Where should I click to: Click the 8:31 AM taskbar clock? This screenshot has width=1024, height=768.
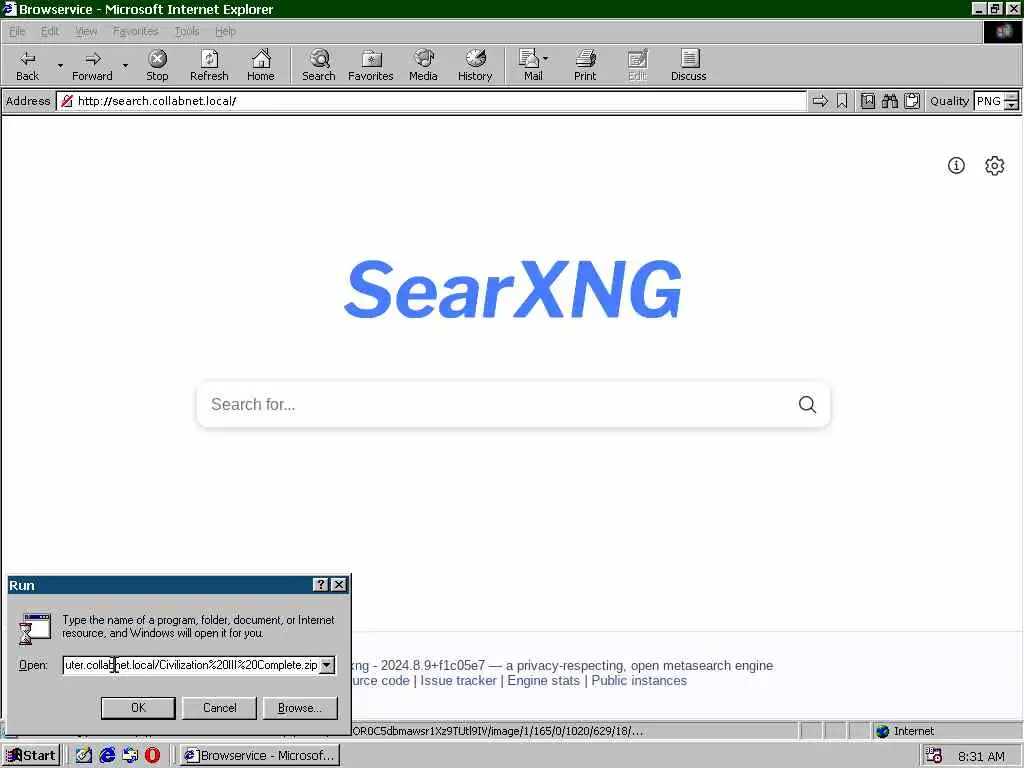pos(981,756)
